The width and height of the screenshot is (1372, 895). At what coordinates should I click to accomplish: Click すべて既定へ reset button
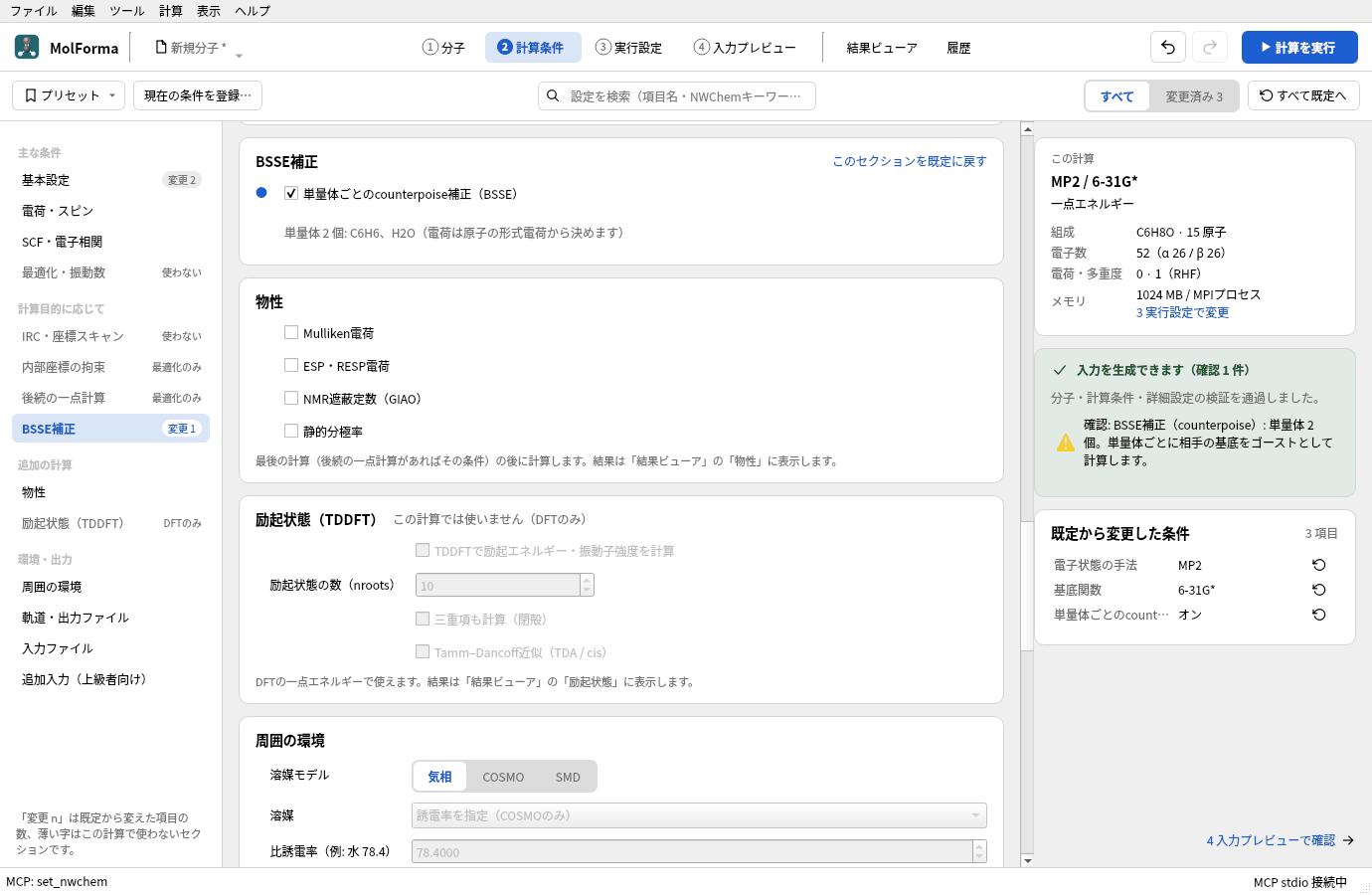[1303, 95]
